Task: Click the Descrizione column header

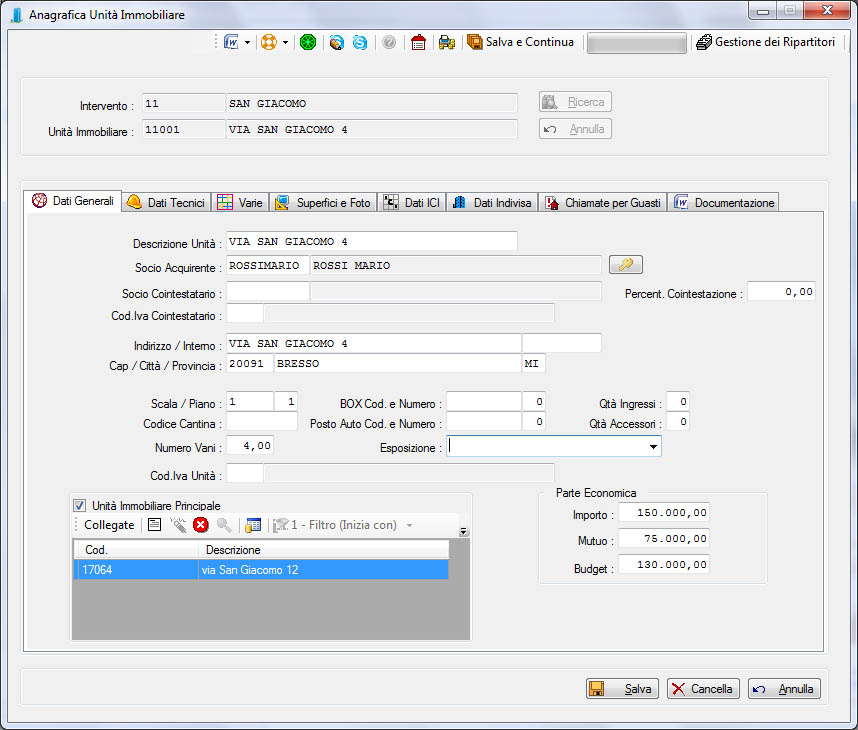Action: tap(323, 549)
